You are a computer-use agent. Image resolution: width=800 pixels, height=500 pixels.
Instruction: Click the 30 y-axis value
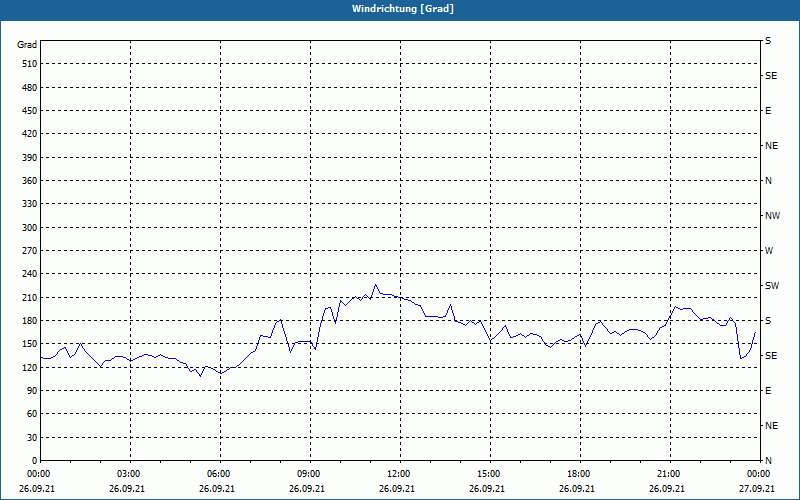(x=32, y=438)
